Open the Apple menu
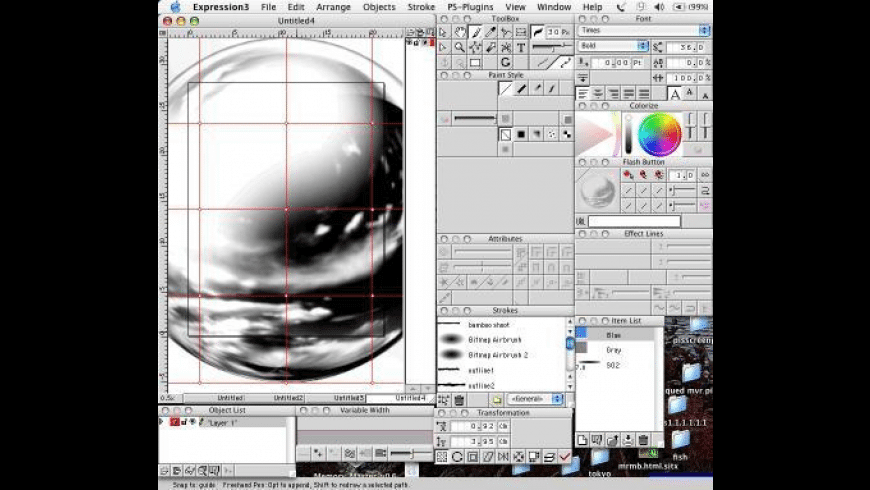The image size is (870, 490). coord(175,7)
